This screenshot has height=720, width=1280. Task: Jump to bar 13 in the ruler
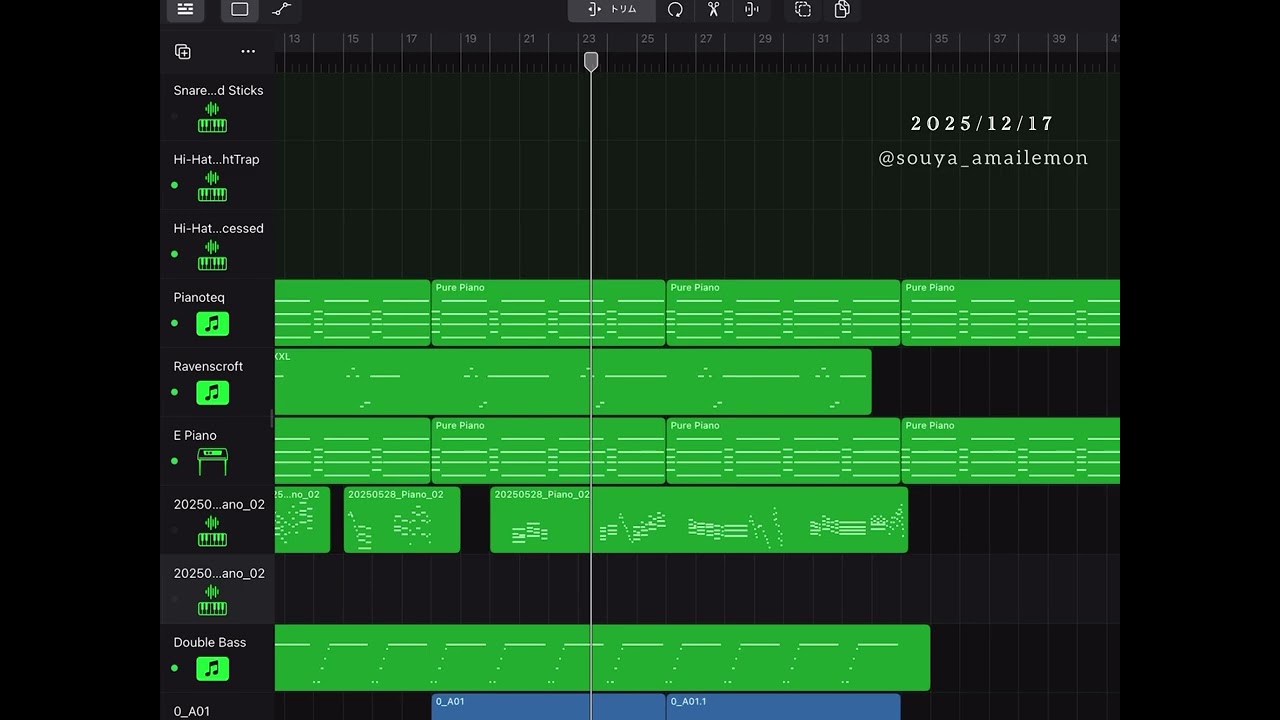[294, 39]
